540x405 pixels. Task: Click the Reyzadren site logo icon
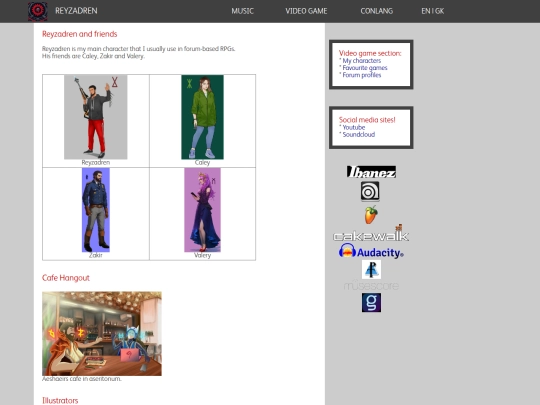(38, 11)
